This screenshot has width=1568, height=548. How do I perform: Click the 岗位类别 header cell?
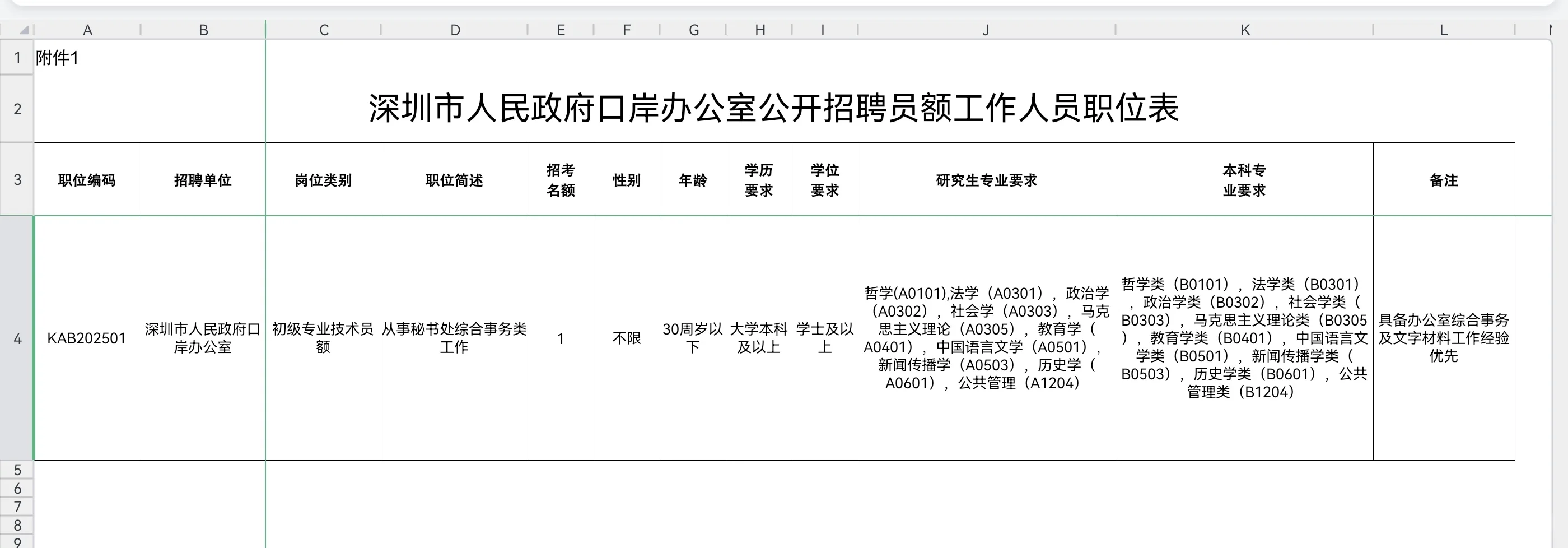point(324,180)
